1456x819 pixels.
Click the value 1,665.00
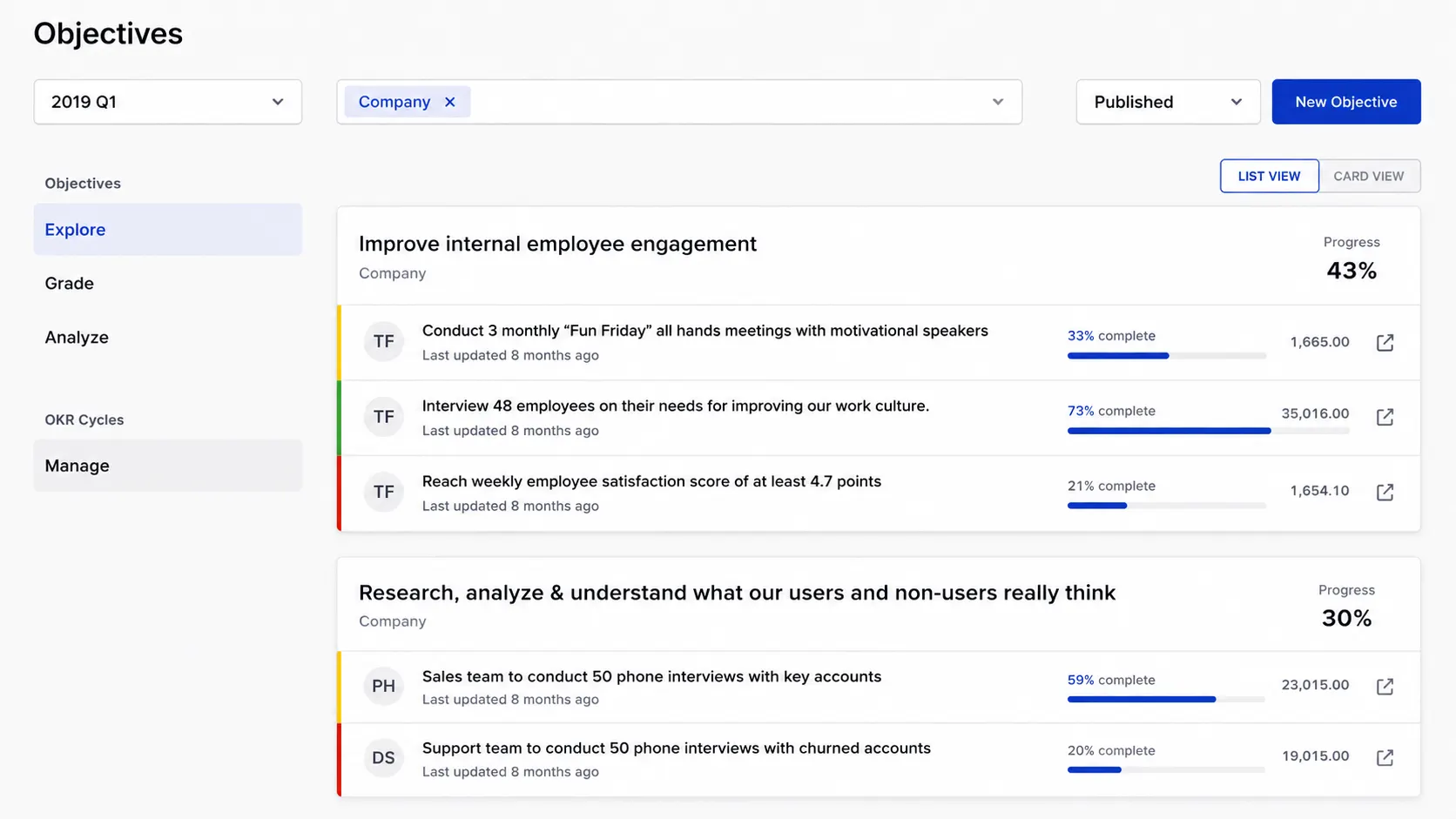[x=1319, y=342]
